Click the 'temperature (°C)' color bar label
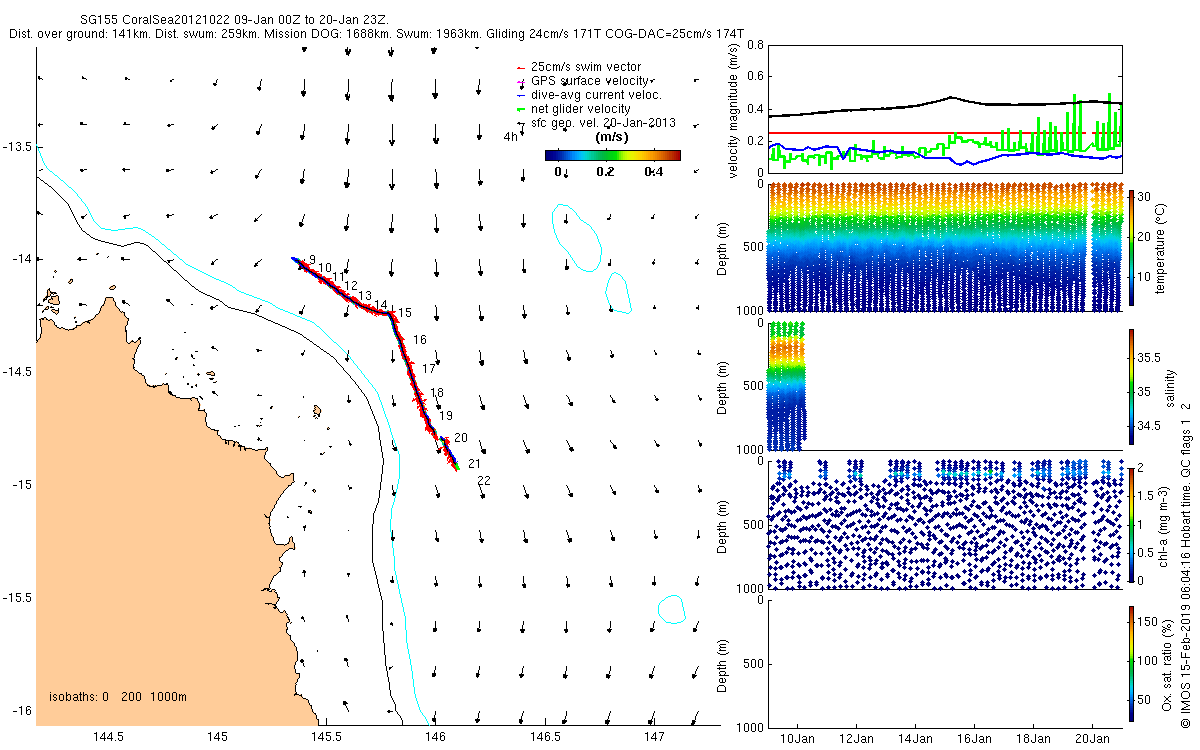Screen dimensions: 1200x750 (x=1163, y=247)
